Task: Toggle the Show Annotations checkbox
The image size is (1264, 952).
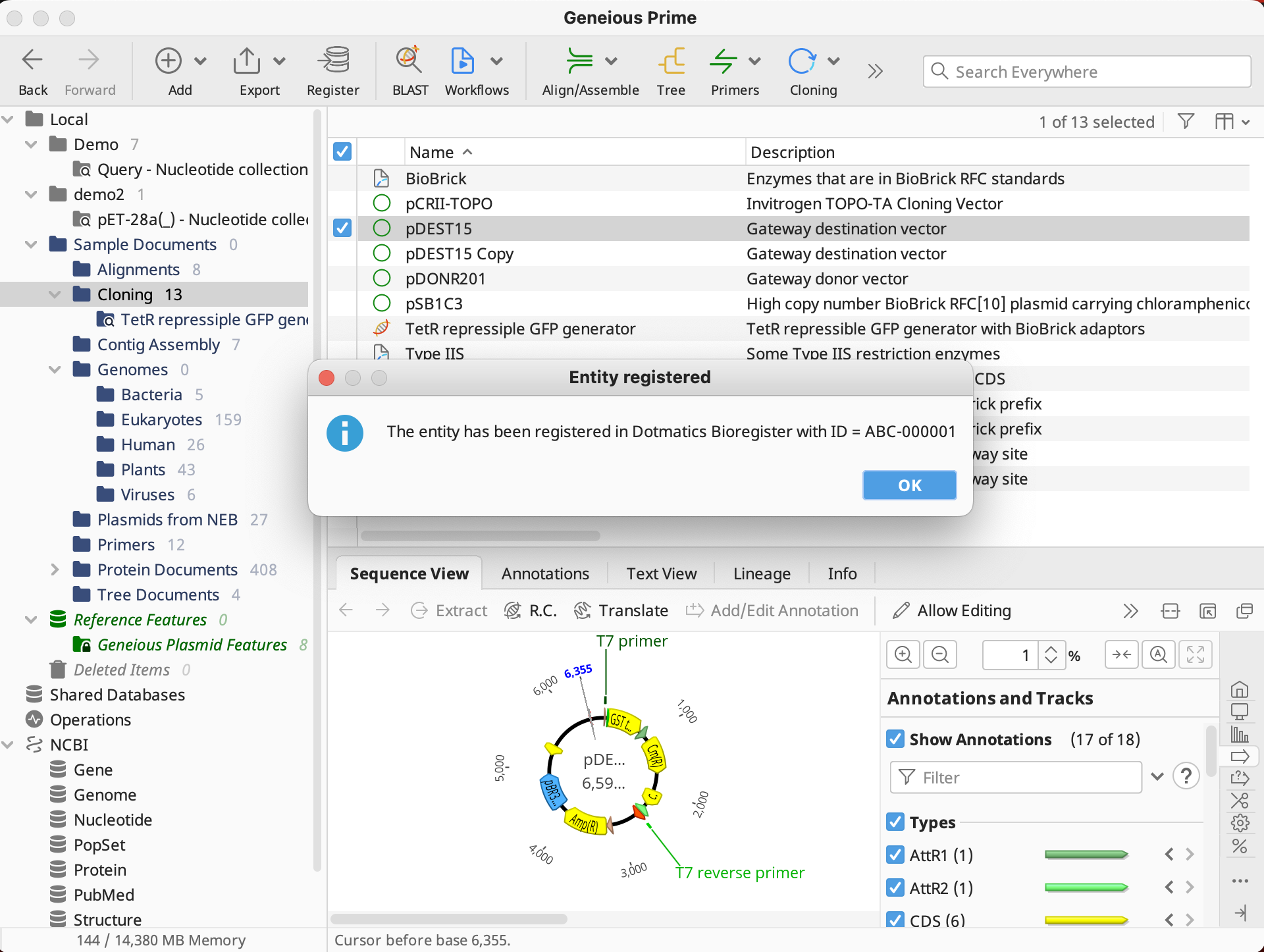Action: [895, 739]
